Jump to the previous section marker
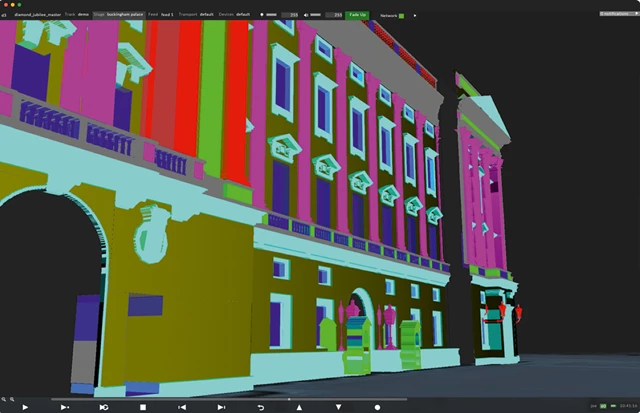 click(x=182, y=407)
